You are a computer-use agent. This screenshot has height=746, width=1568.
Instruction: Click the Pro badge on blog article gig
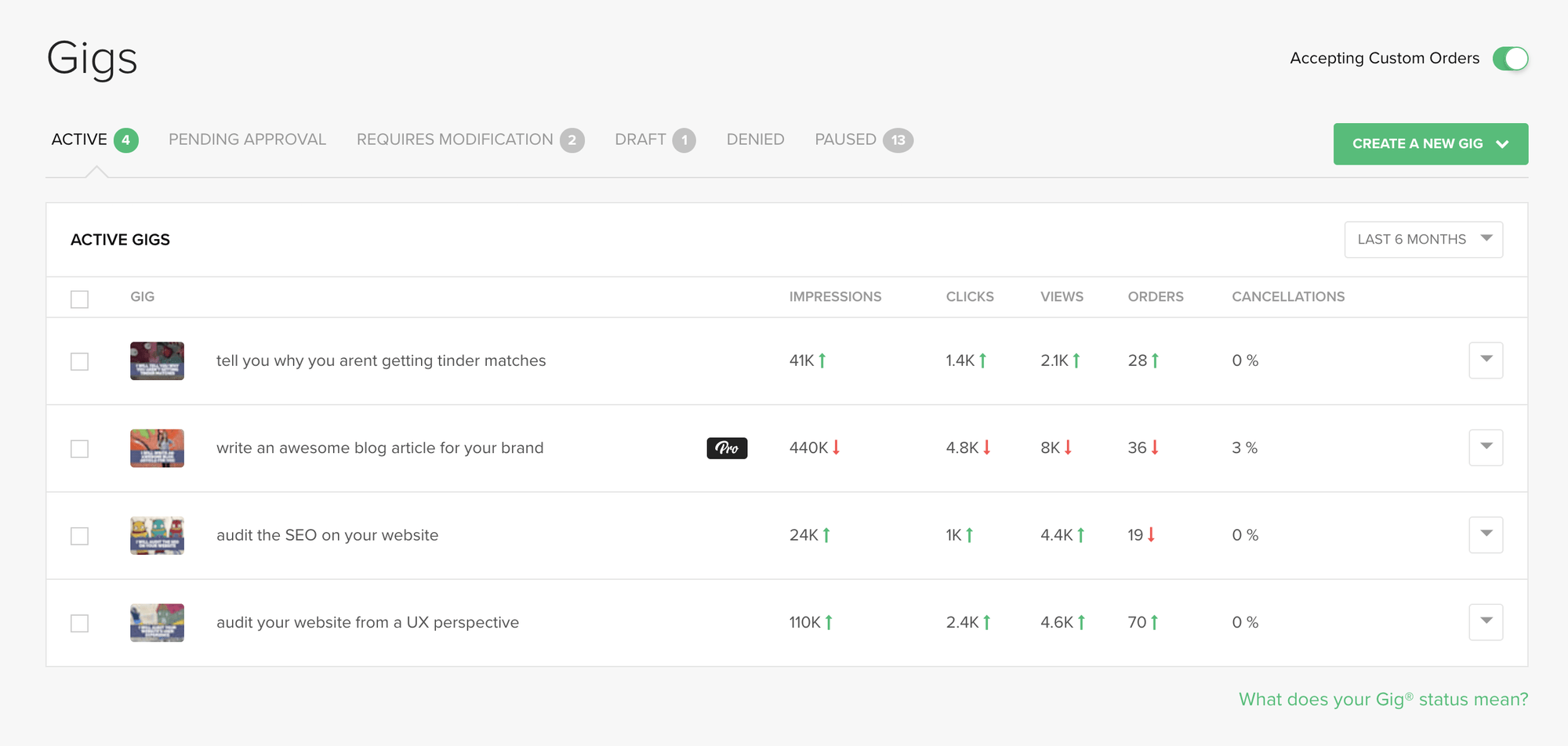[x=727, y=448]
